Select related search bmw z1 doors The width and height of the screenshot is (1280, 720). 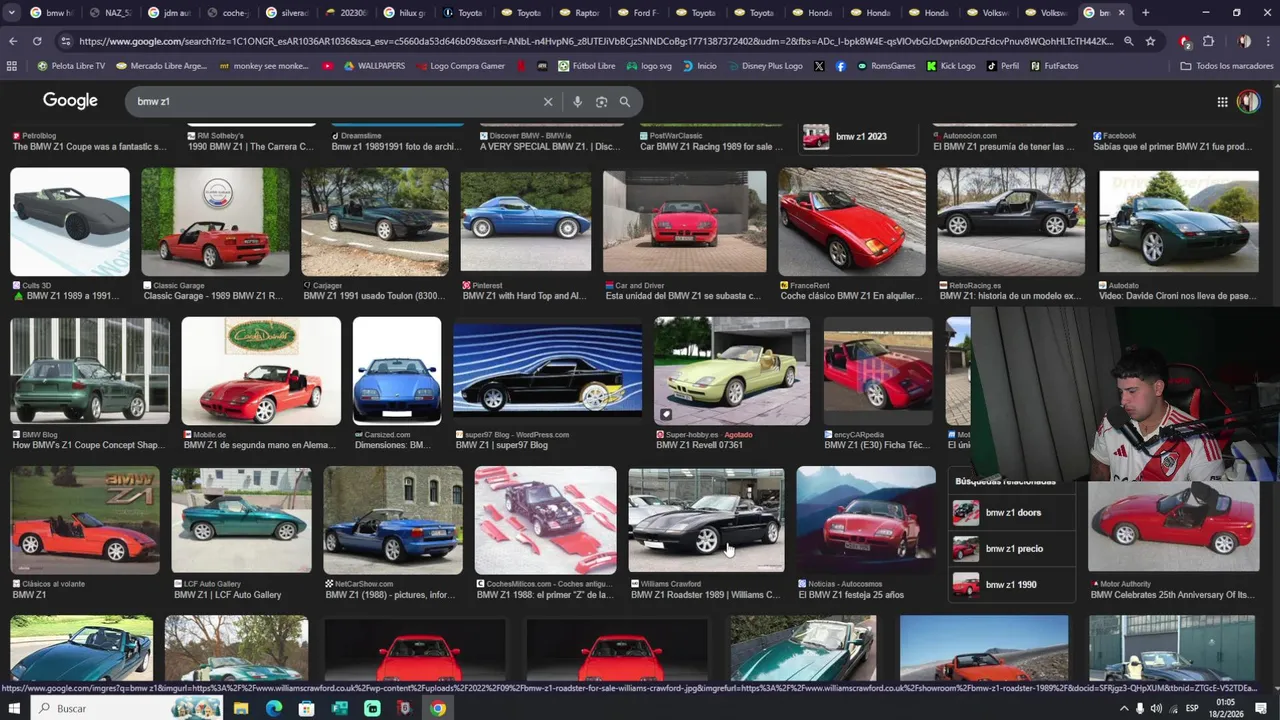(x=1012, y=513)
